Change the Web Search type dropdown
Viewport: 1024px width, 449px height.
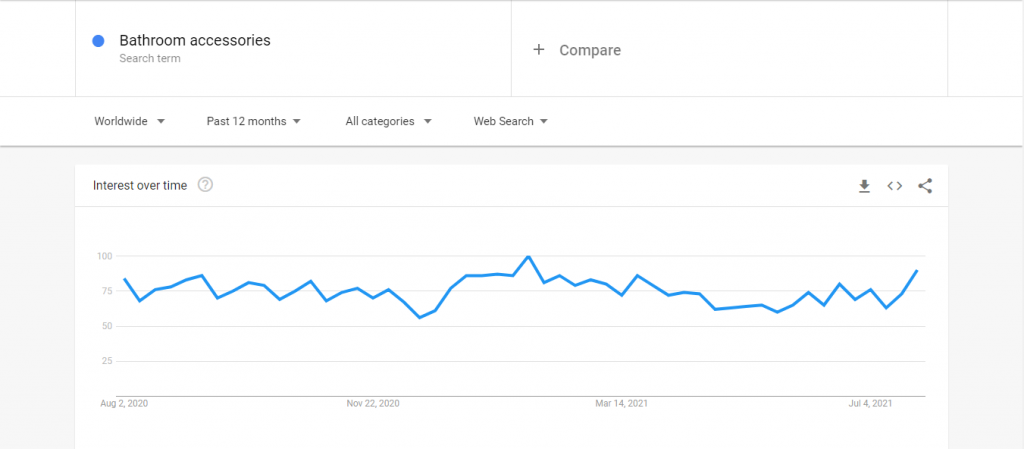(x=510, y=121)
